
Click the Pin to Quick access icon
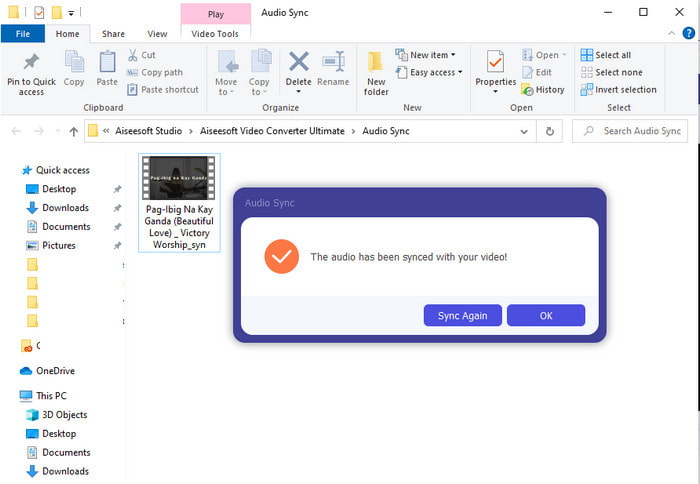click(x=31, y=62)
